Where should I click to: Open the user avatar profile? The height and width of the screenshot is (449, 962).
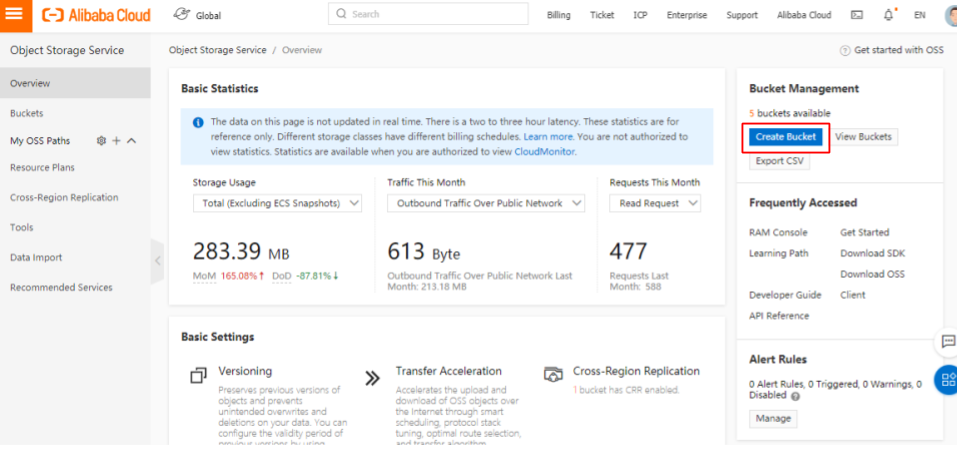point(953,15)
